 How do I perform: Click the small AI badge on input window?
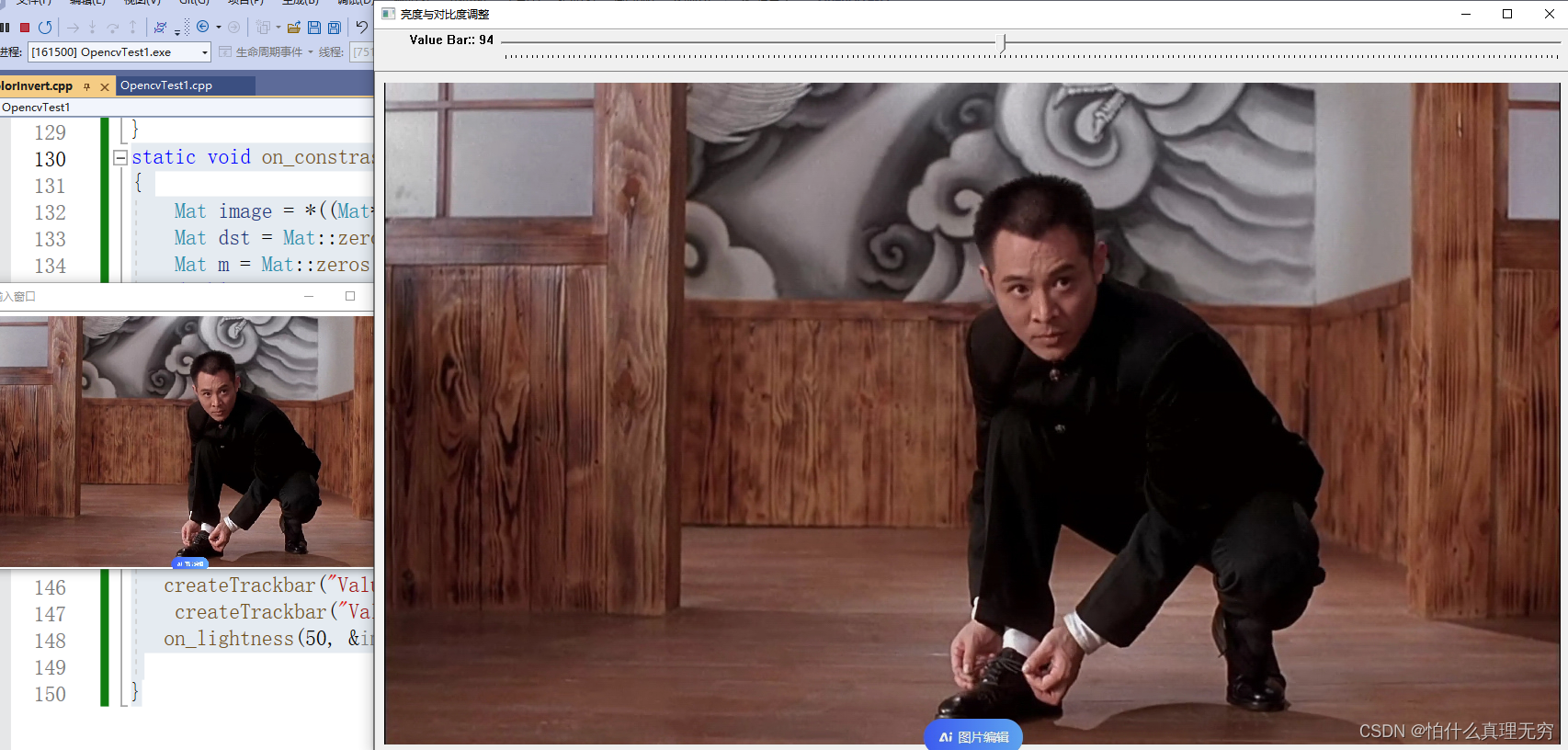(190, 563)
